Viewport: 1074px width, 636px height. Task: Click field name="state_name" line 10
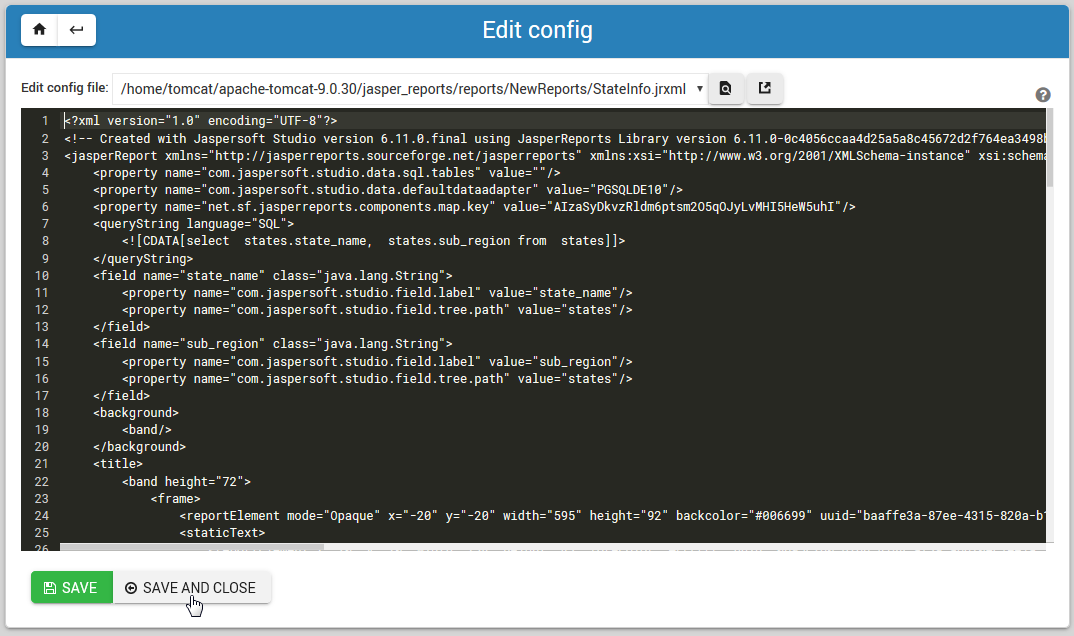pyautogui.click(x=273, y=276)
